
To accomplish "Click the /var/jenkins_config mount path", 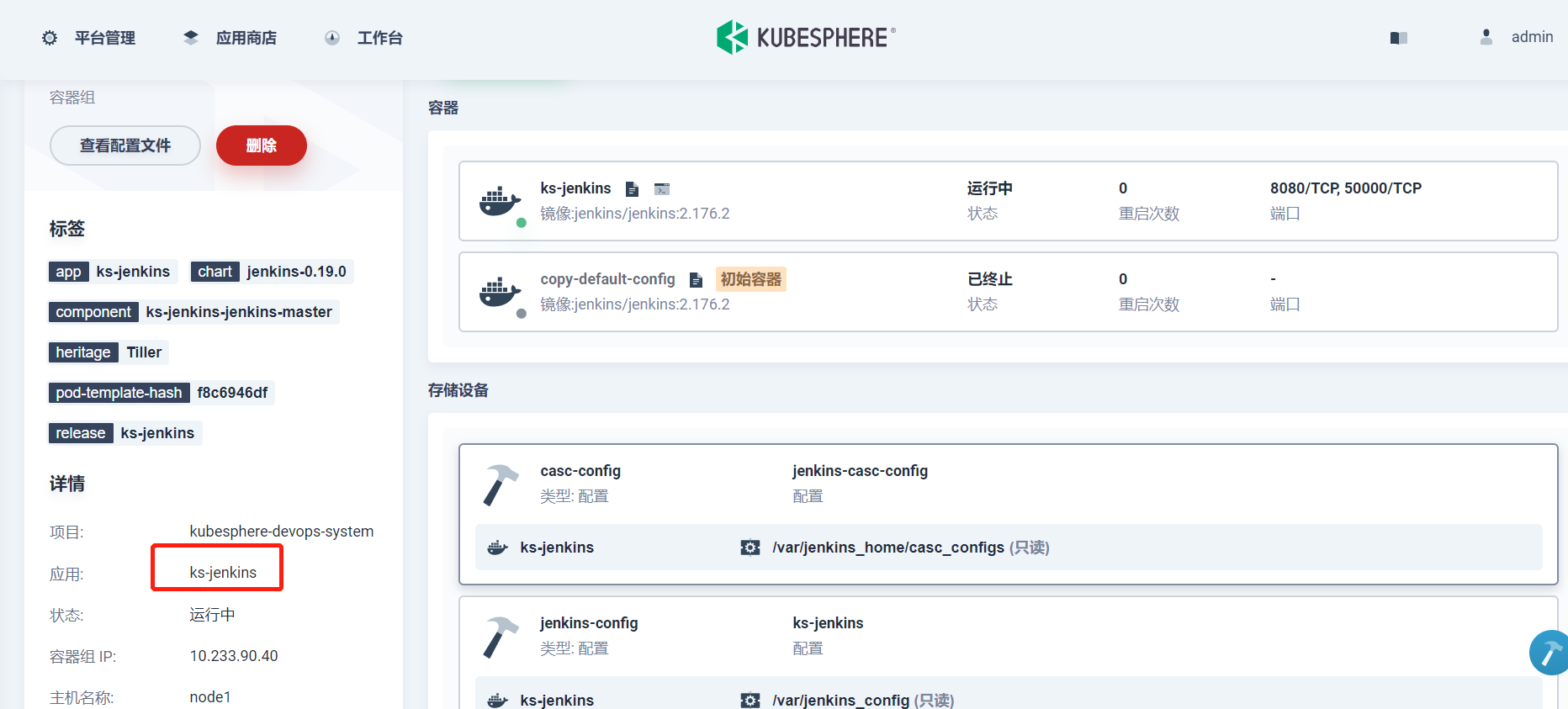I will point(841,700).
